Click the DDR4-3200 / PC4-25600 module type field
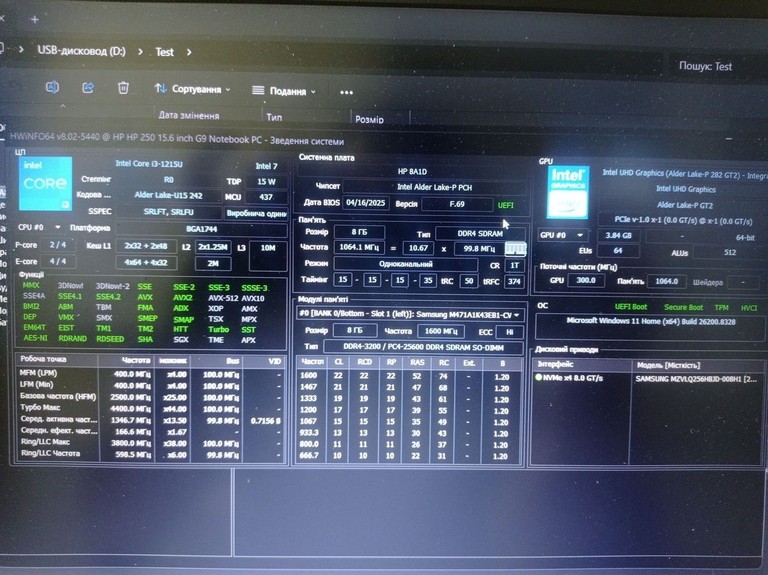The image size is (768, 575). point(424,347)
